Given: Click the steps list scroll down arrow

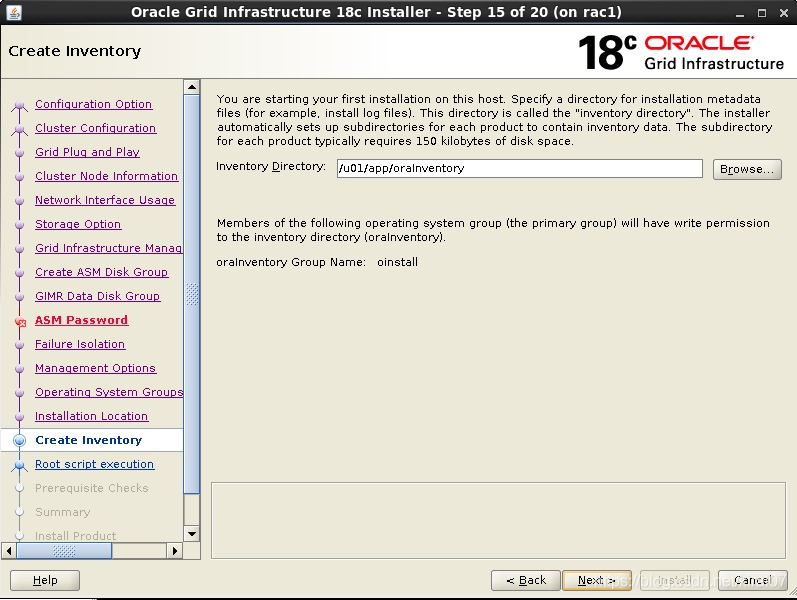Looking at the screenshot, I should click(x=192, y=534).
